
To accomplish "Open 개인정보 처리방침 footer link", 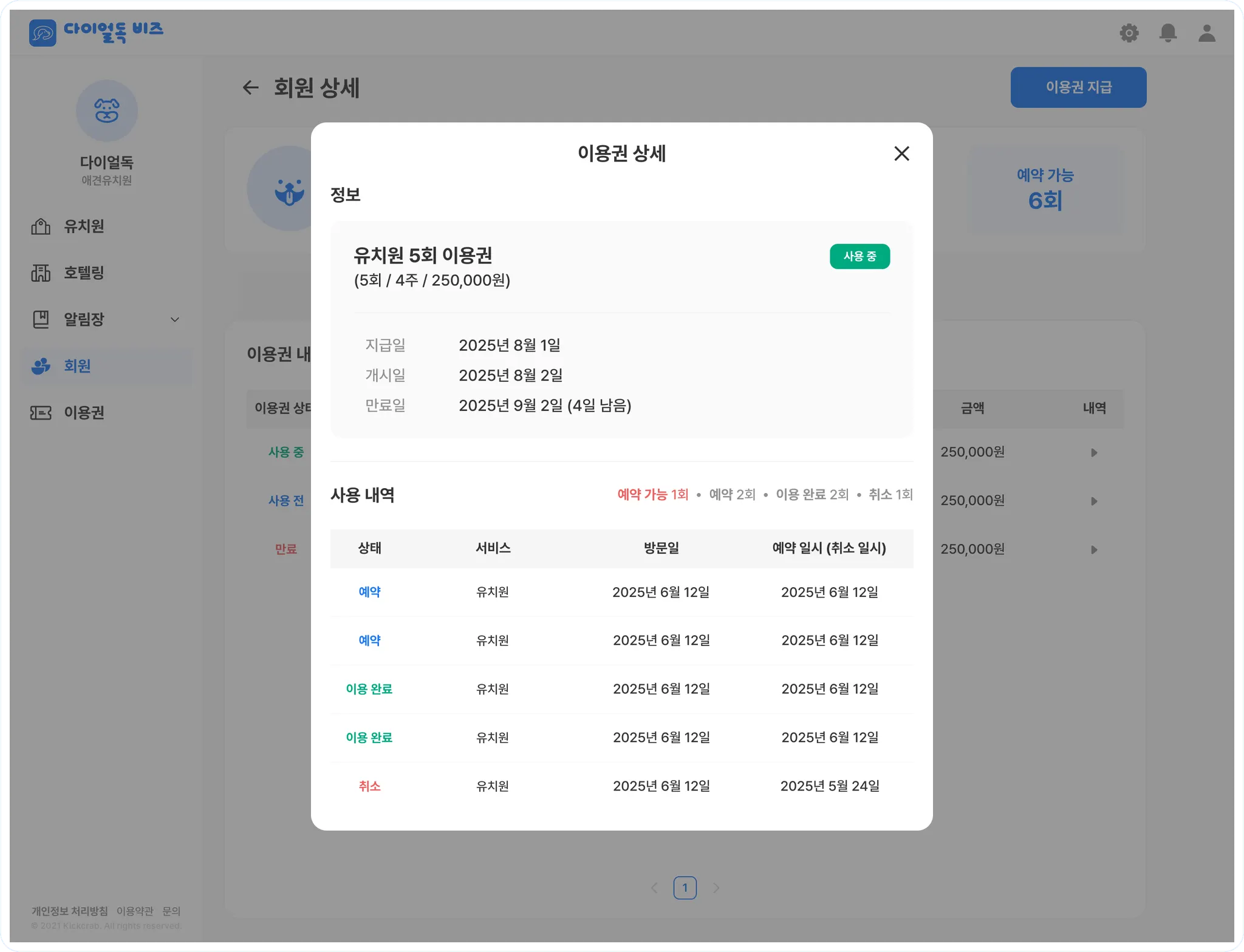I will [x=69, y=911].
